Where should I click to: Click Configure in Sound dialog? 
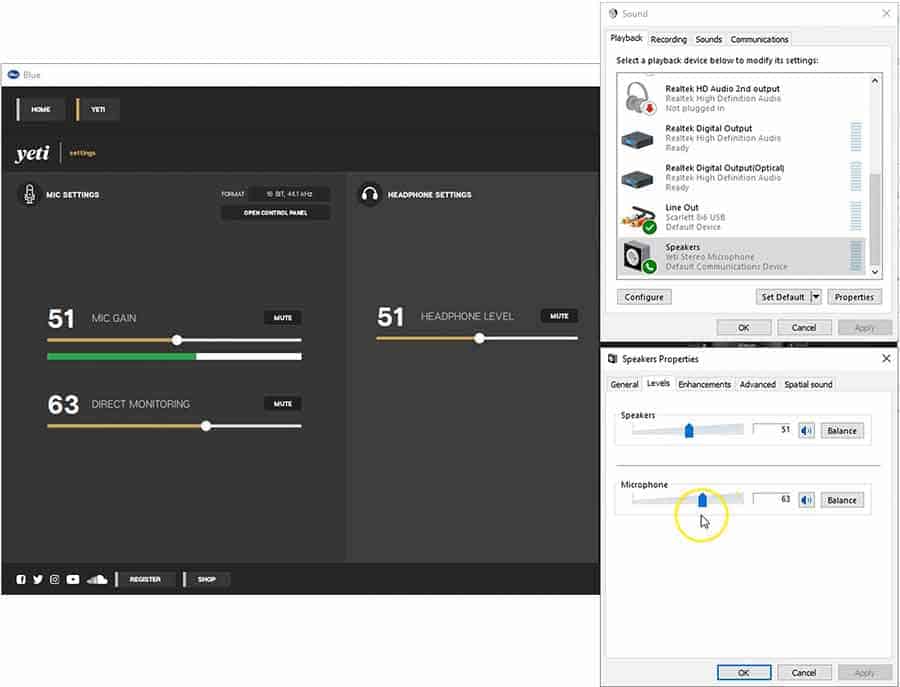click(644, 297)
